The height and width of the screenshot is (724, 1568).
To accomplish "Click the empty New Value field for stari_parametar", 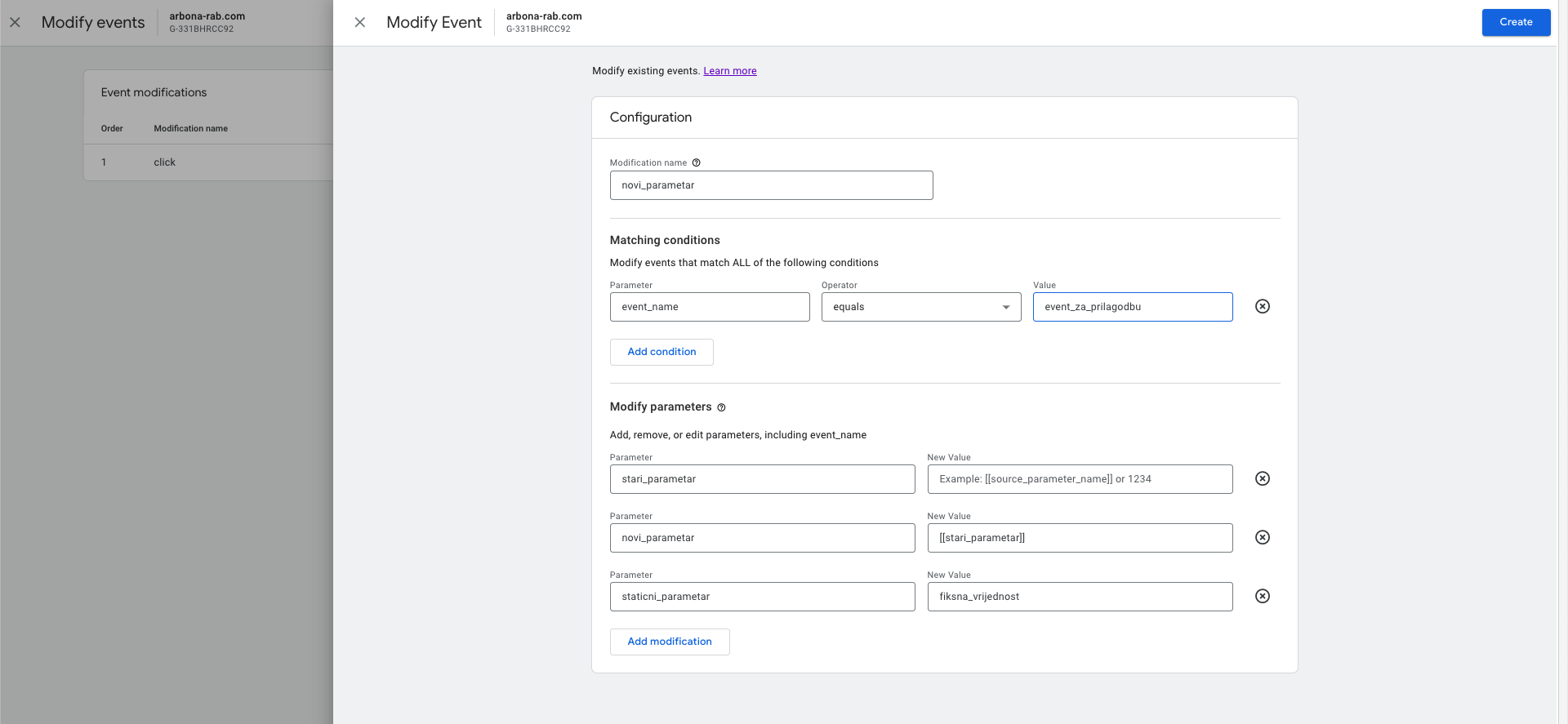I will (x=1080, y=479).
